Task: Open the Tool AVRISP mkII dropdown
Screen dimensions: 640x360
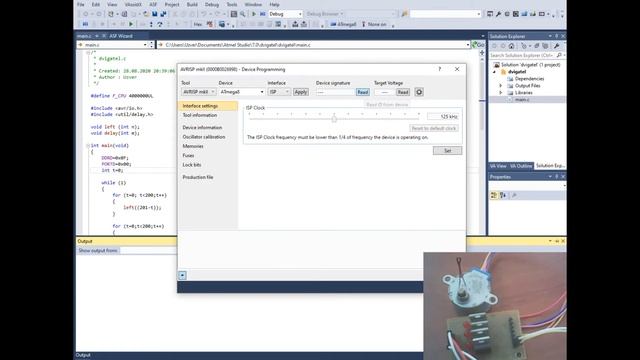Action: tap(198, 92)
